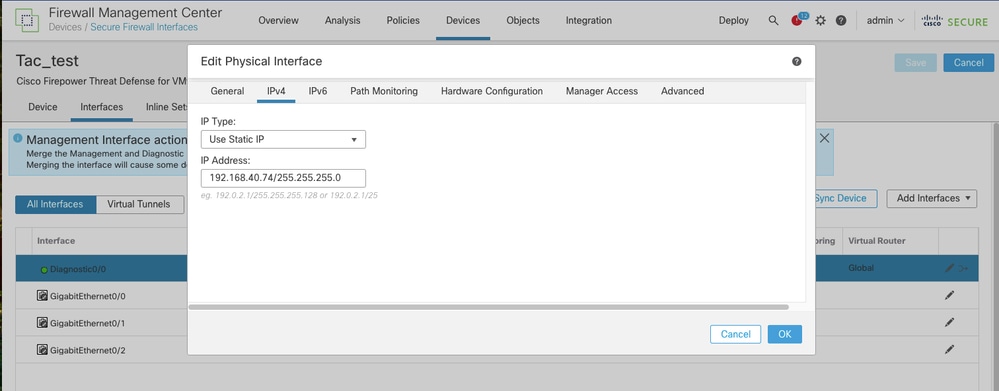Open the Overview menu
The image size is (999, 391).
click(x=278, y=20)
